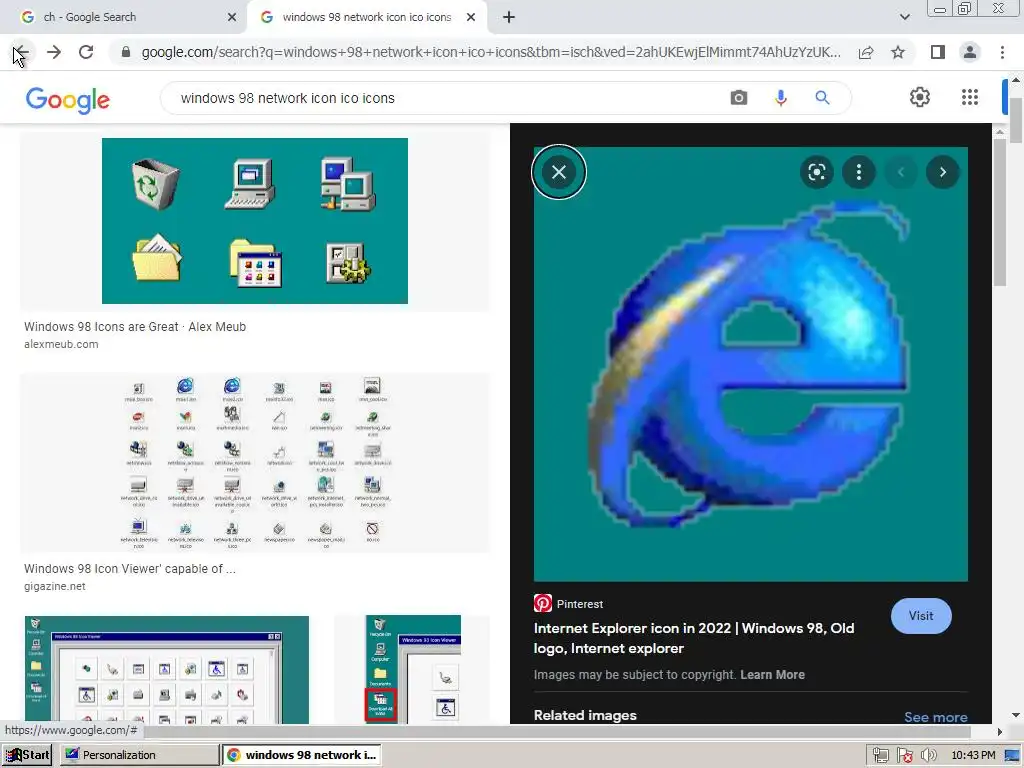Viewport: 1024px width, 768px height.
Task: Click the show desktop tray icon
Action: pos(1012,755)
